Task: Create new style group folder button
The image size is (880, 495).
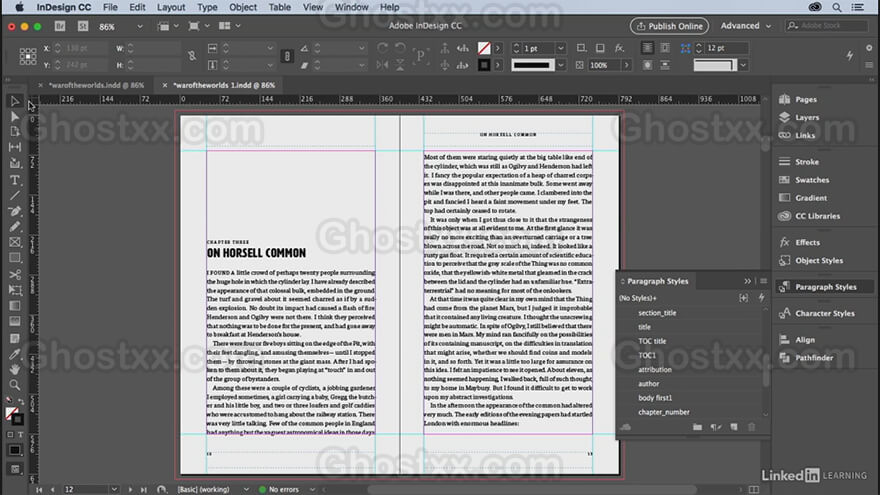Action: point(697,427)
